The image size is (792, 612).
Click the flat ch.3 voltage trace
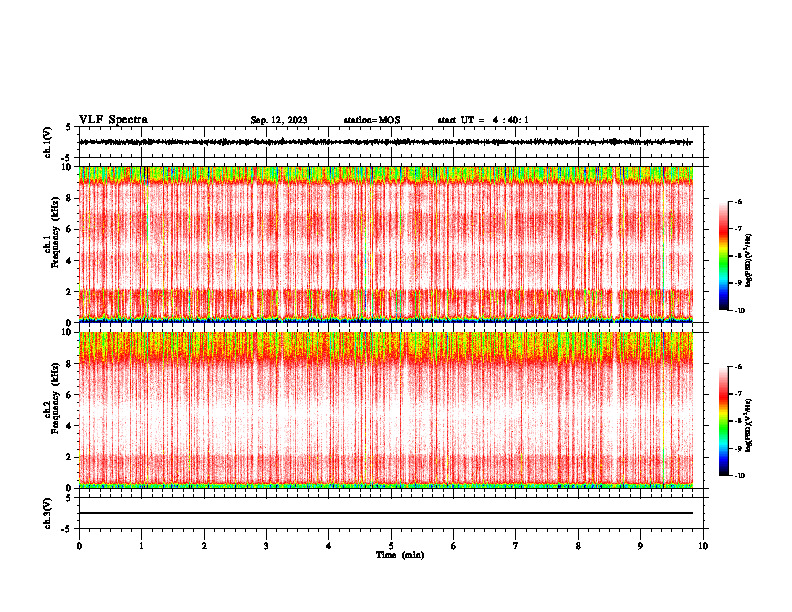pos(386,513)
